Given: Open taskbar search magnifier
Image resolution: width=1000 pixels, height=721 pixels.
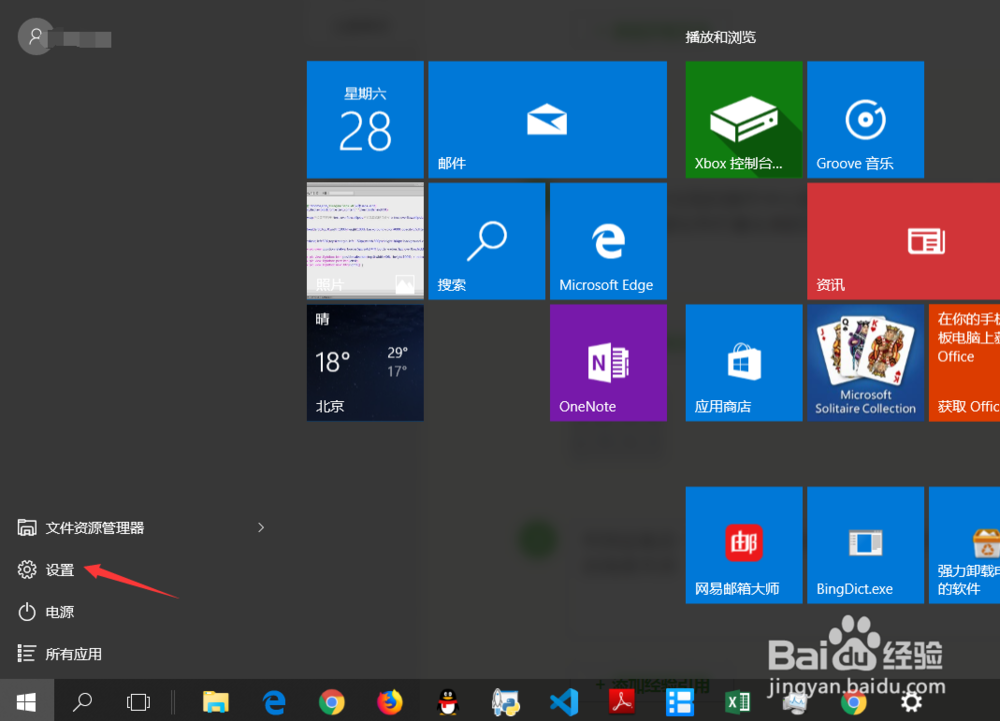Looking at the screenshot, I should pos(82,702).
